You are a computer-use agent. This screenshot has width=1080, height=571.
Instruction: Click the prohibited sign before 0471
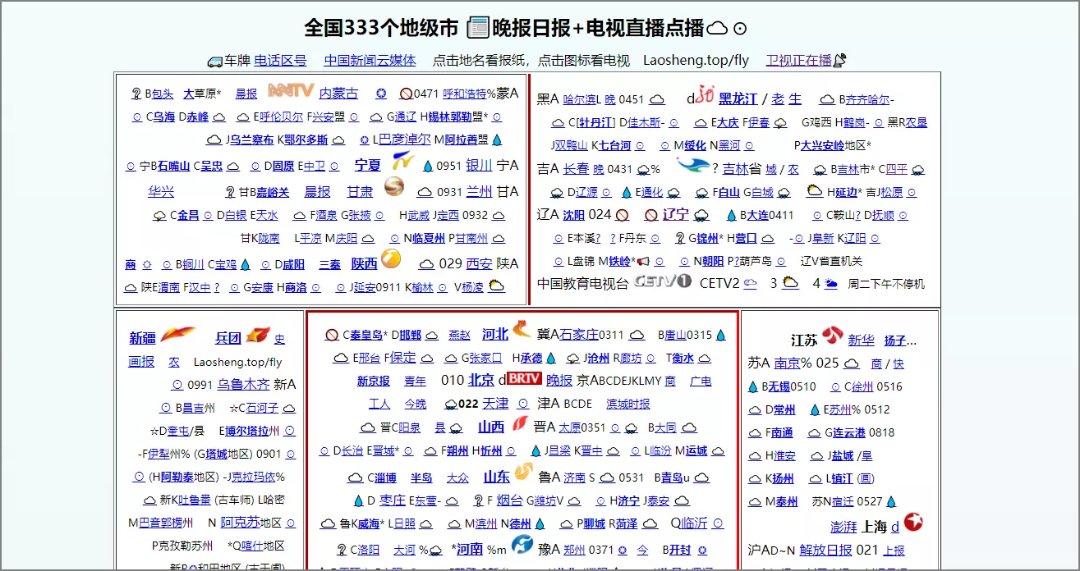tap(406, 94)
